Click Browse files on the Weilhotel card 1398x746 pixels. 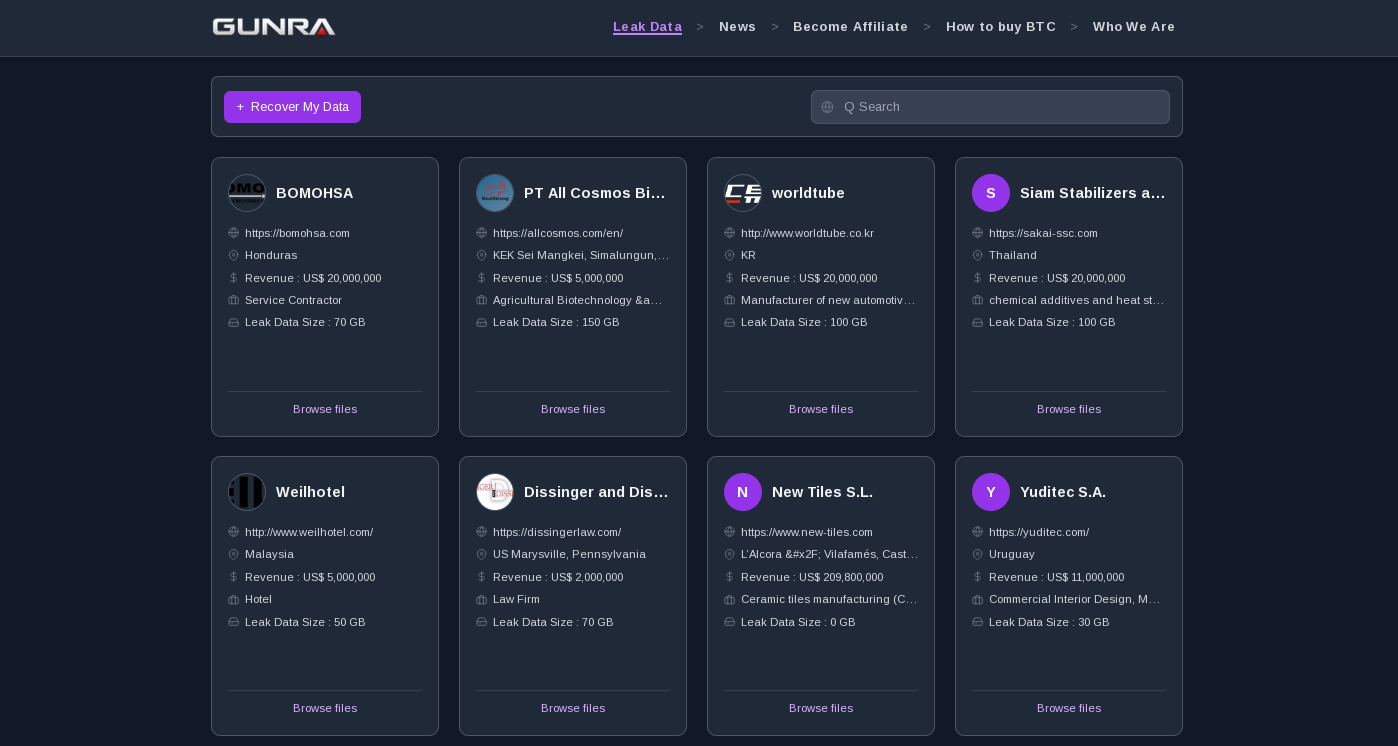[x=325, y=708]
